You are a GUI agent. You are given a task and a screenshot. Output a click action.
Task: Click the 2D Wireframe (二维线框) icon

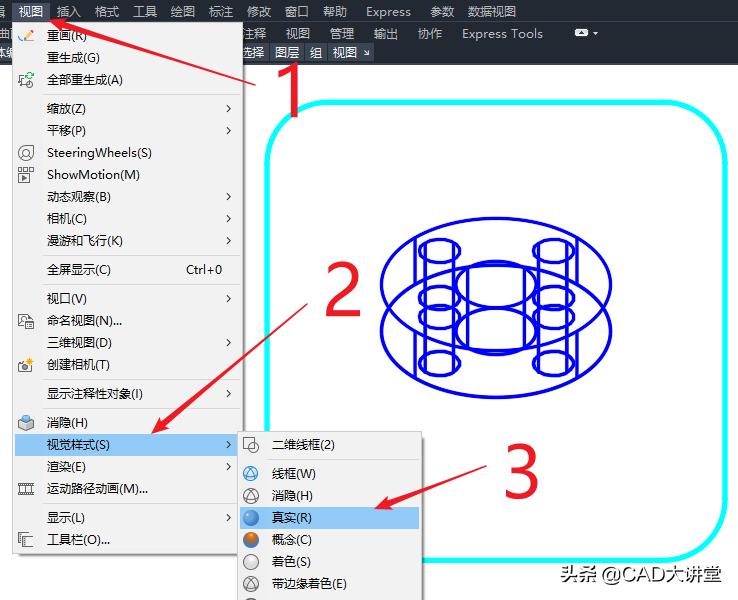(x=251, y=445)
